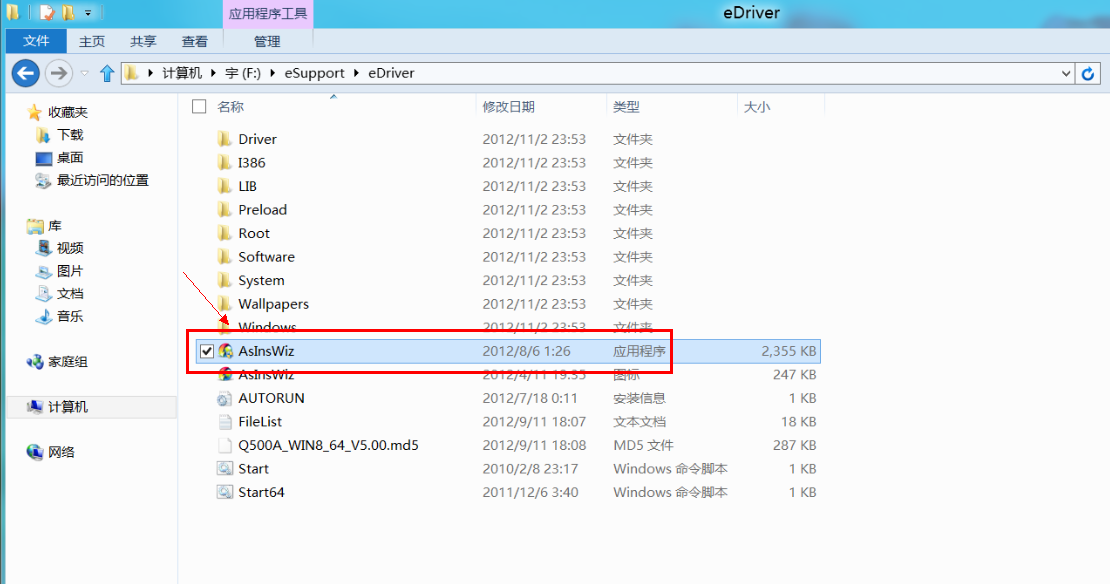Select the I386 folder icon
This screenshot has height=584, width=1110.
click(x=224, y=162)
